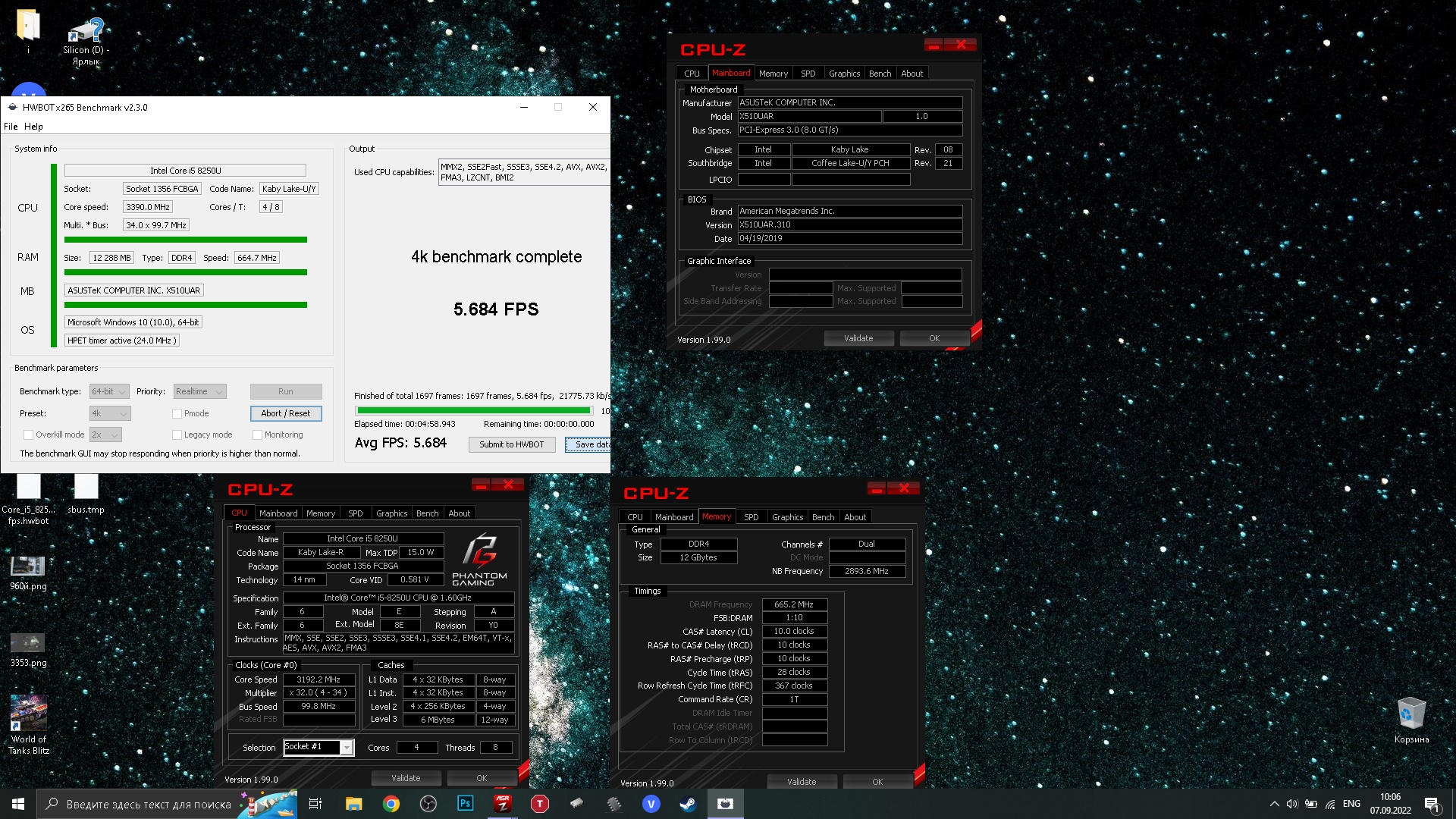Viewport: 1456px width, 819px height.
Task: Enable the Pmode checkbox
Action: (x=177, y=413)
